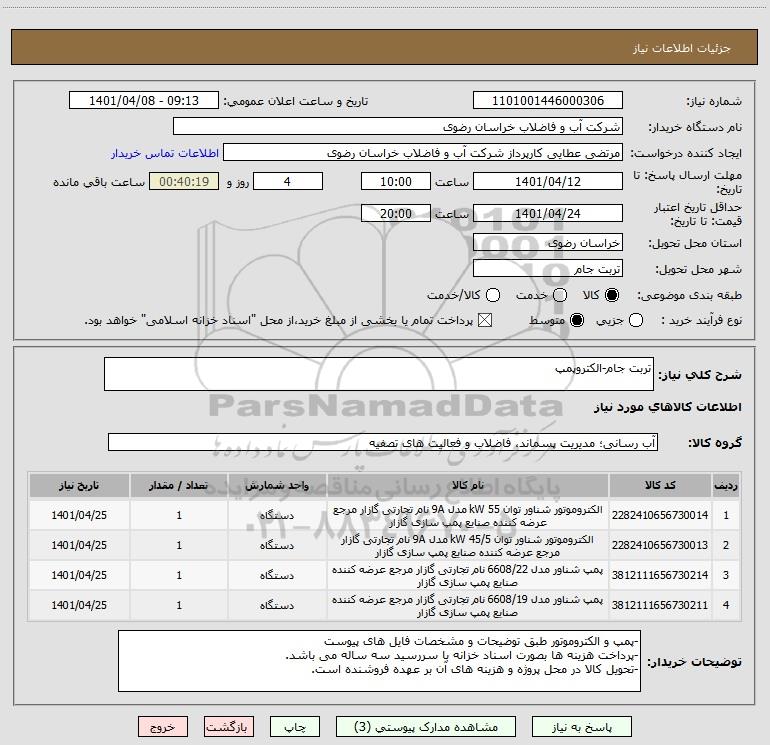Screen dimensions: 770x745
Task: Click the need date in row 4
Action: pyautogui.click(x=79, y=605)
